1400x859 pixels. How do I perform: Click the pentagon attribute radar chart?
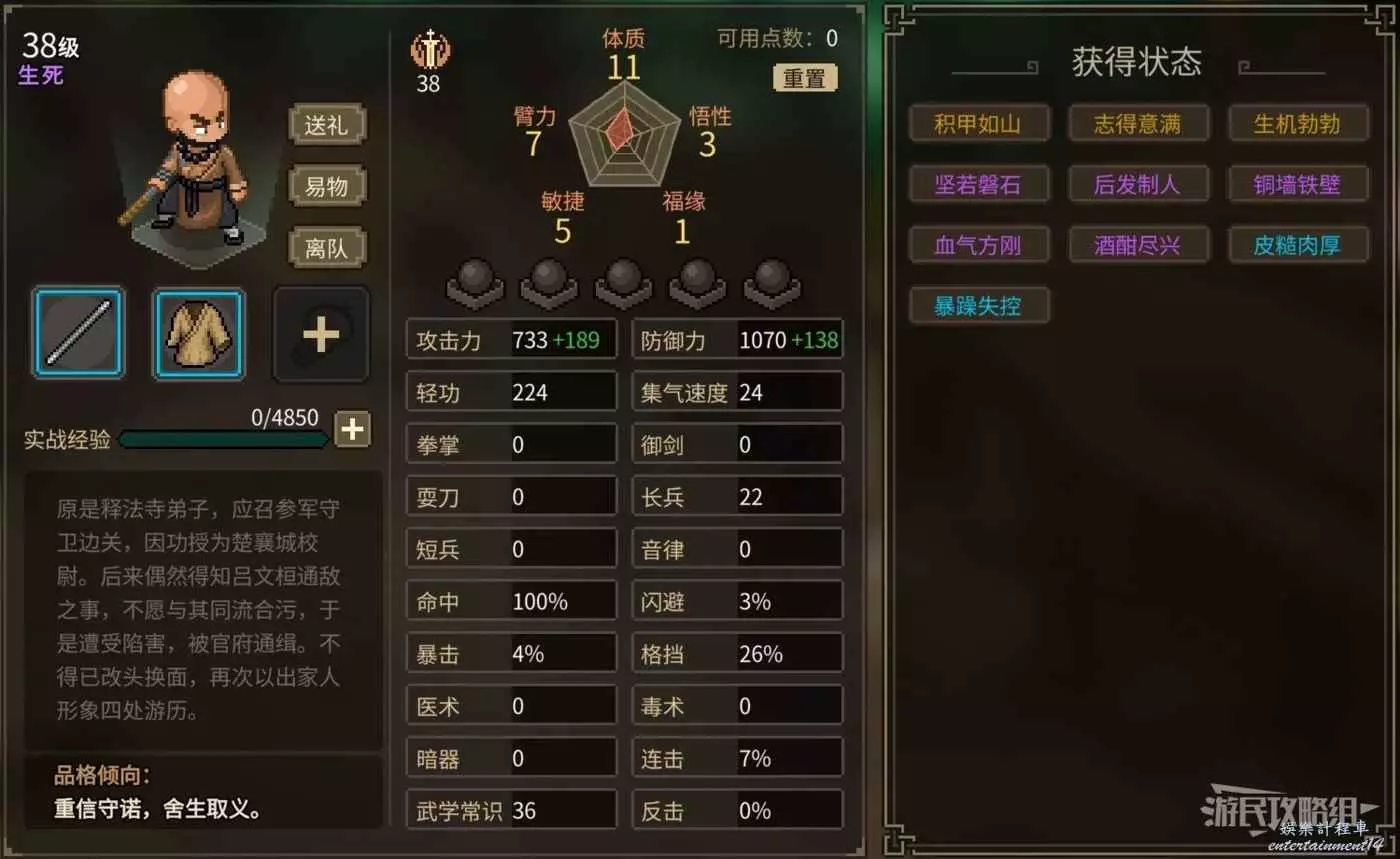623,134
